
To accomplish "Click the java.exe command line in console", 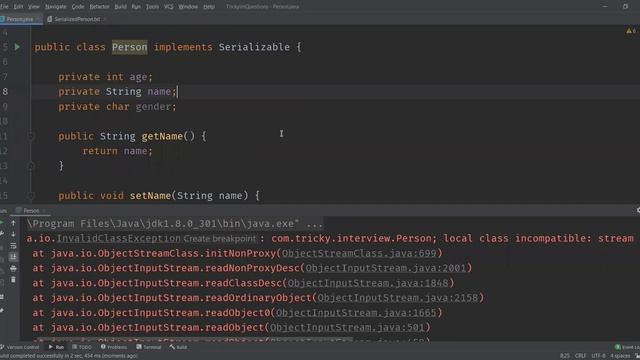I will point(175,224).
